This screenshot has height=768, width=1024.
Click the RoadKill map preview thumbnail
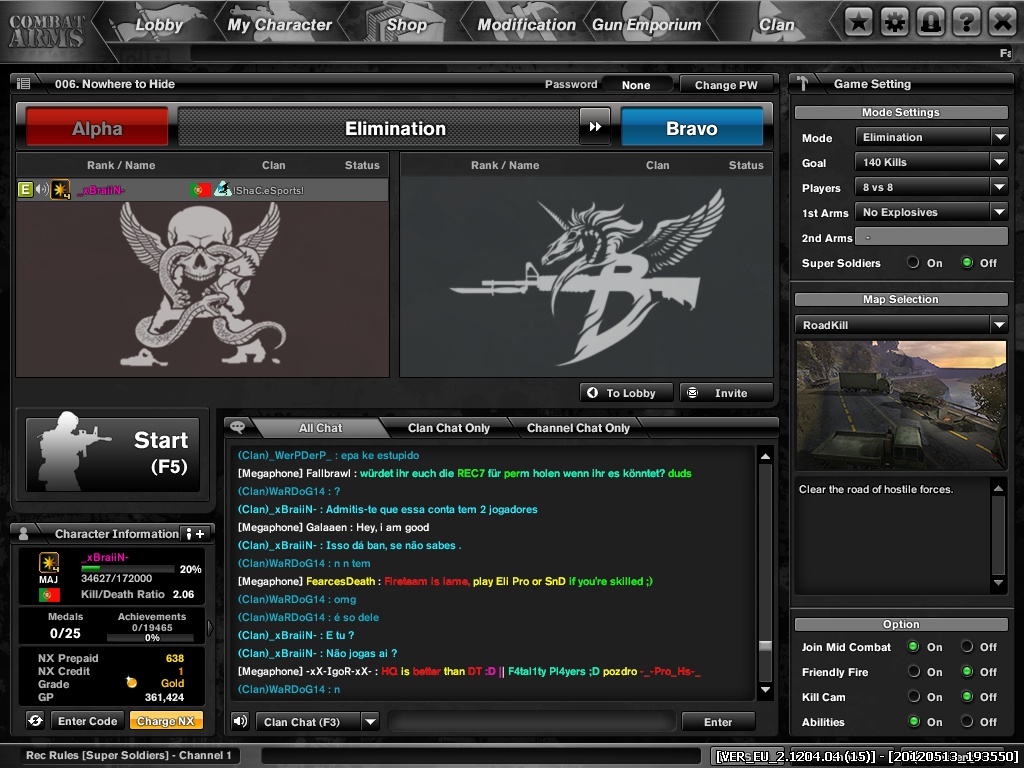tap(901, 405)
